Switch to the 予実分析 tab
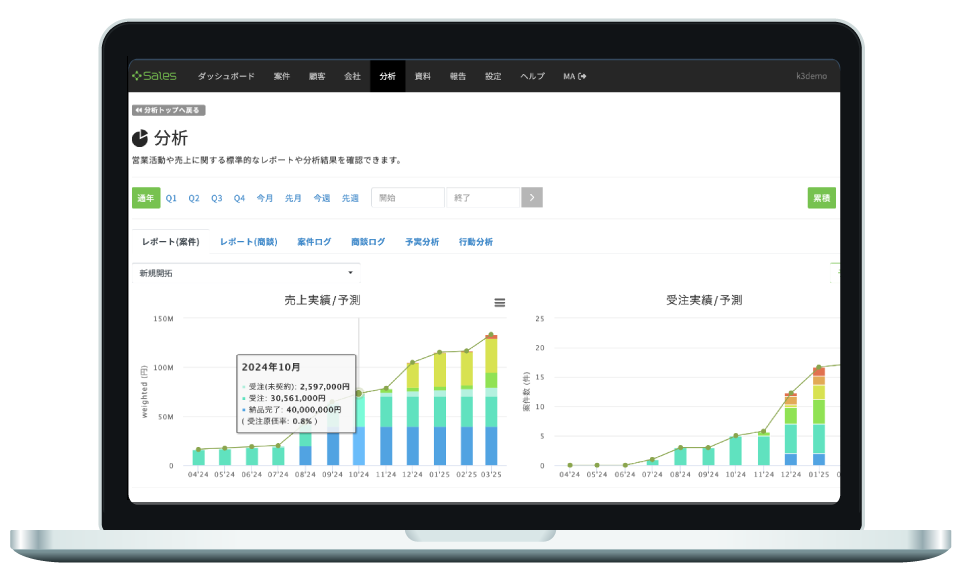960x576 pixels. (421, 242)
